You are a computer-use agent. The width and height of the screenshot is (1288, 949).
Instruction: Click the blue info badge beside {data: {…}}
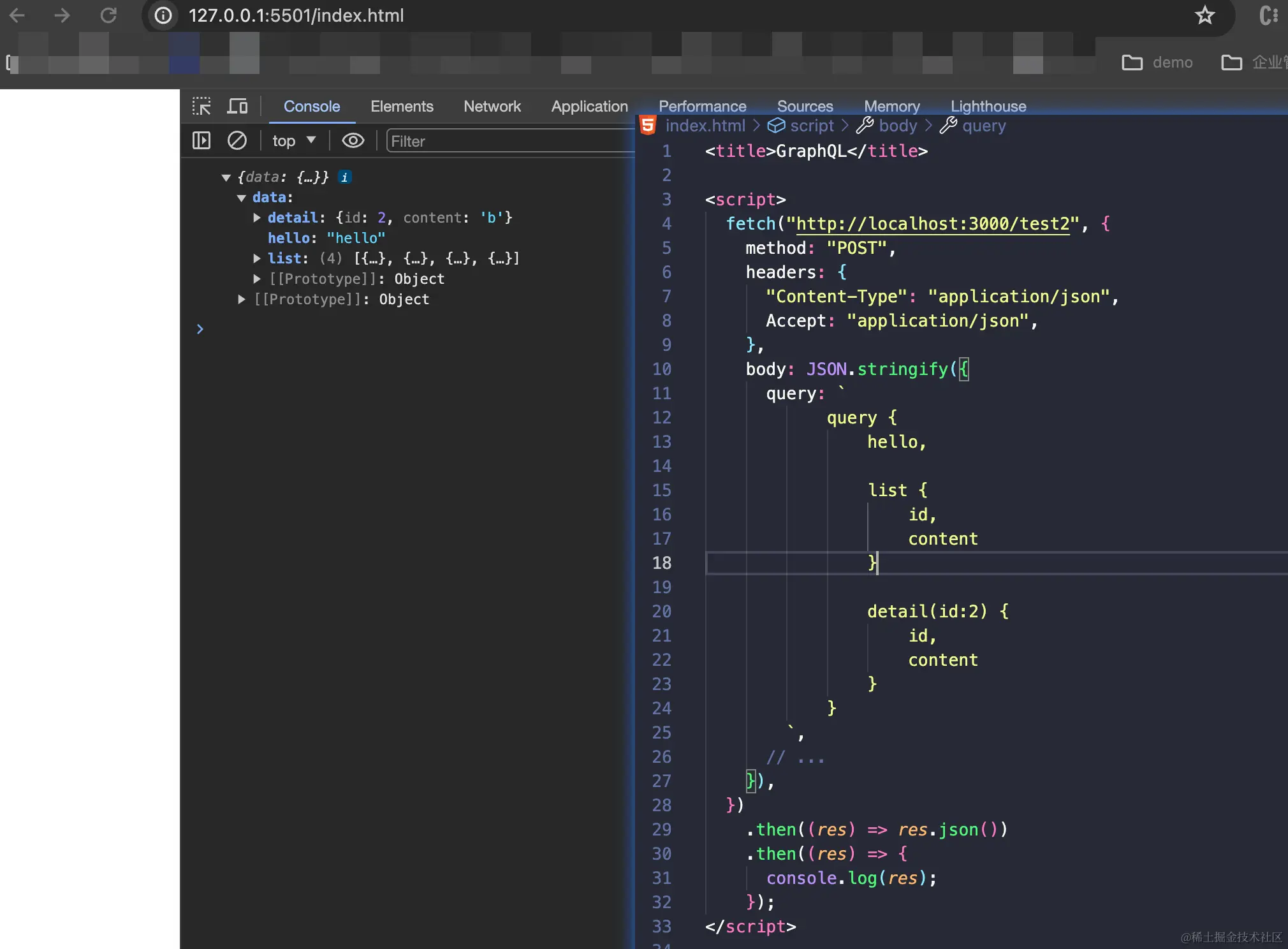click(x=344, y=177)
